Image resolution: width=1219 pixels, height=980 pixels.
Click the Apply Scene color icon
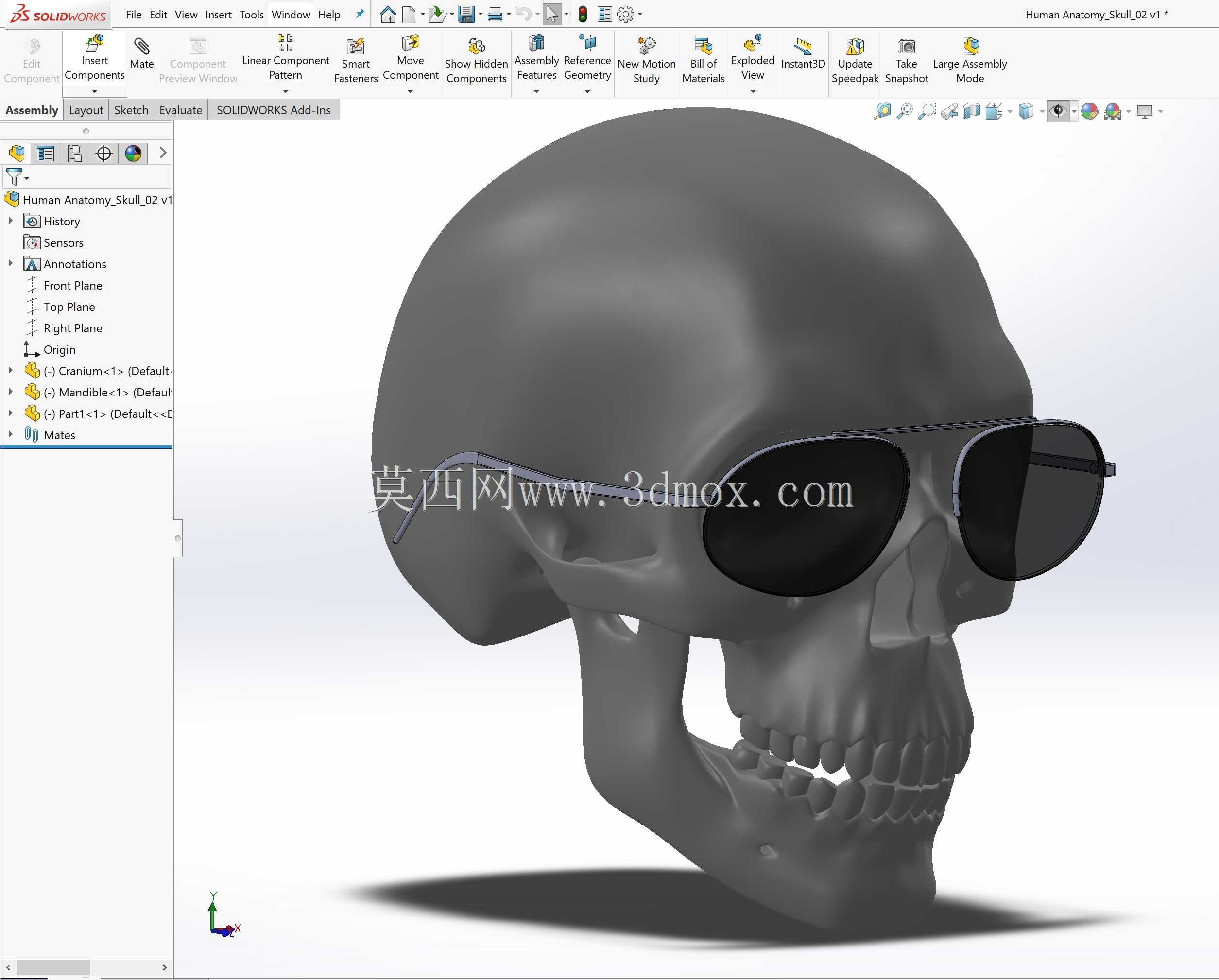click(x=1112, y=111)
